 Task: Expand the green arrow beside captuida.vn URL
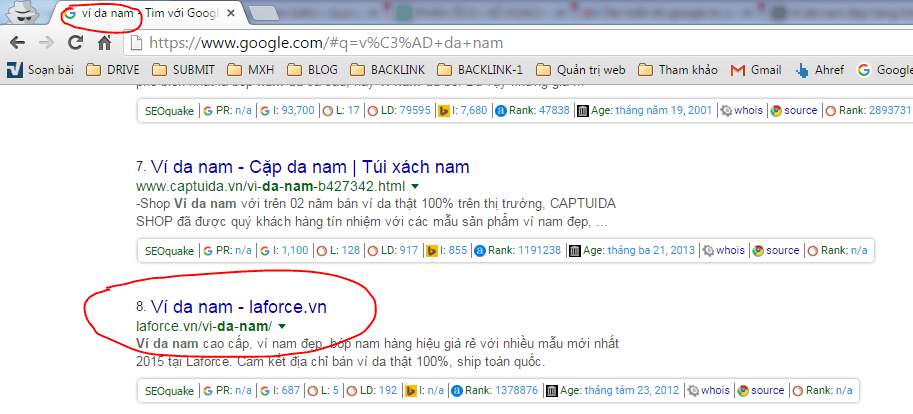point(415,186)
